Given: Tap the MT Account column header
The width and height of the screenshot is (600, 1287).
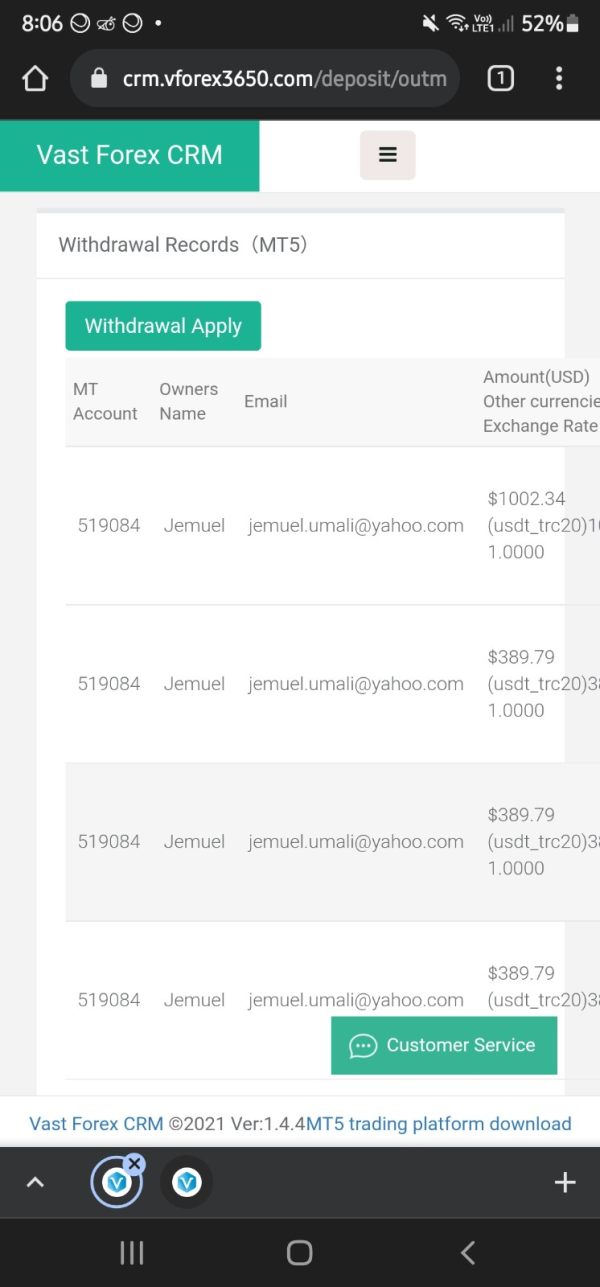Looking at the screenshot, I should tap(105, 402).
